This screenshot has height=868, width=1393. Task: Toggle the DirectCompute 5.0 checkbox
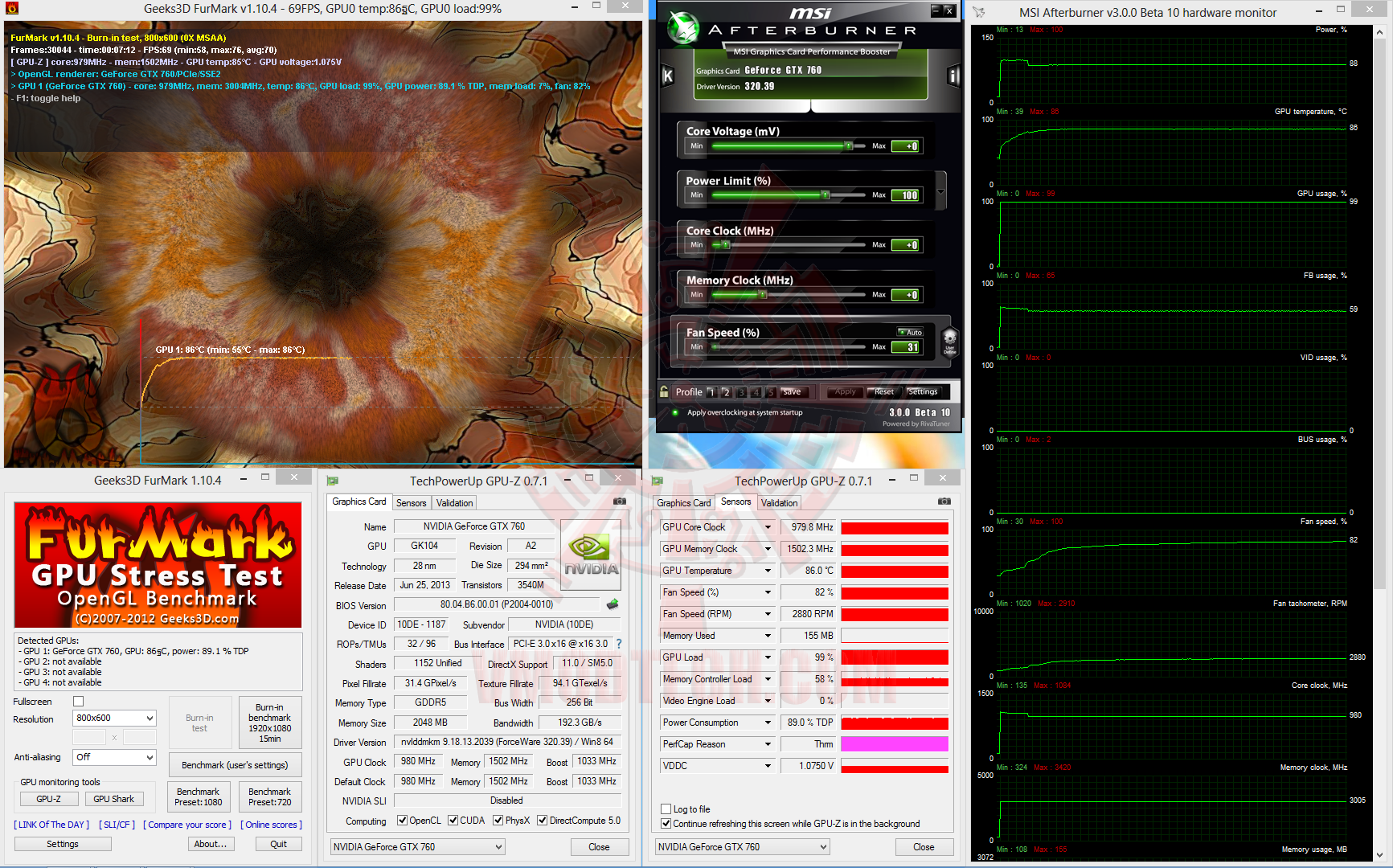(x=543, y=821)
